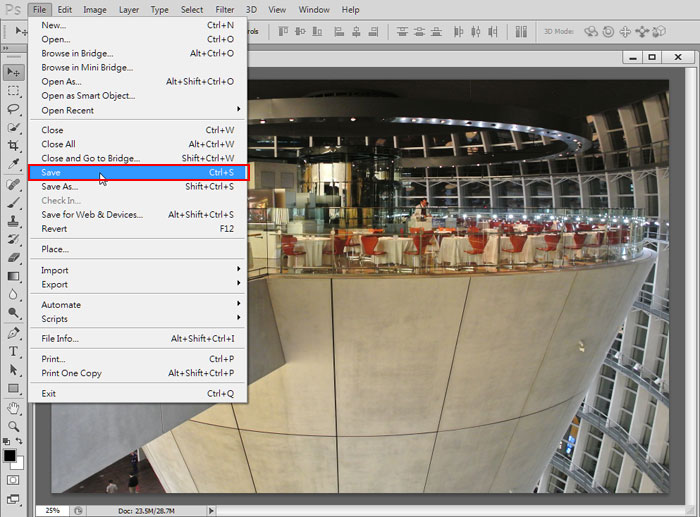Open the Filter menu
Screen dimensions: 700x517
click(225, 9)
